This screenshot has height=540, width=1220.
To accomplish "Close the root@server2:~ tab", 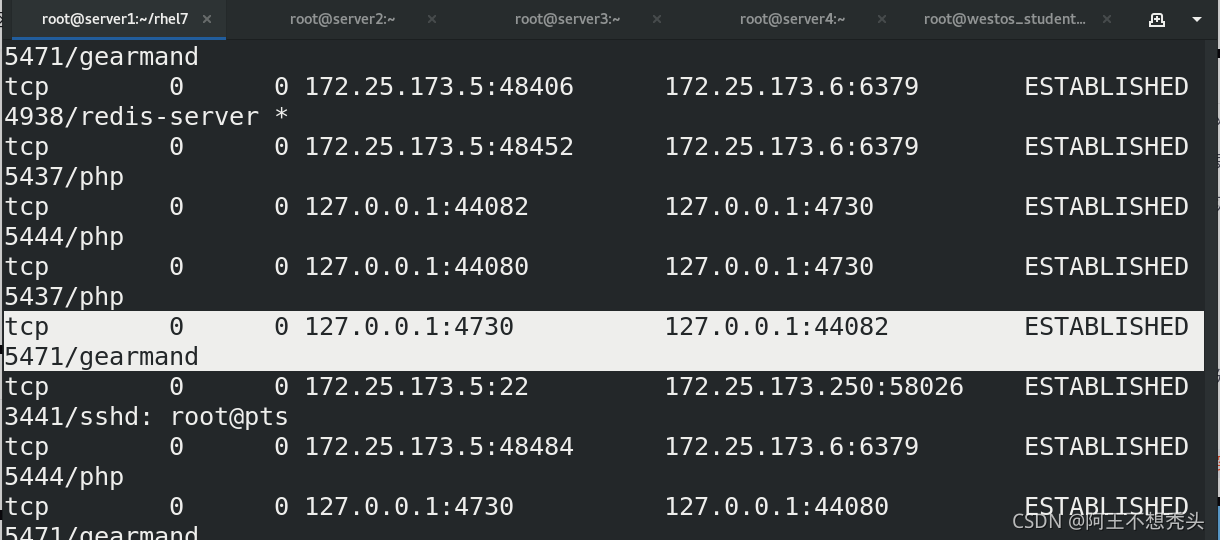I will (432, 19).
